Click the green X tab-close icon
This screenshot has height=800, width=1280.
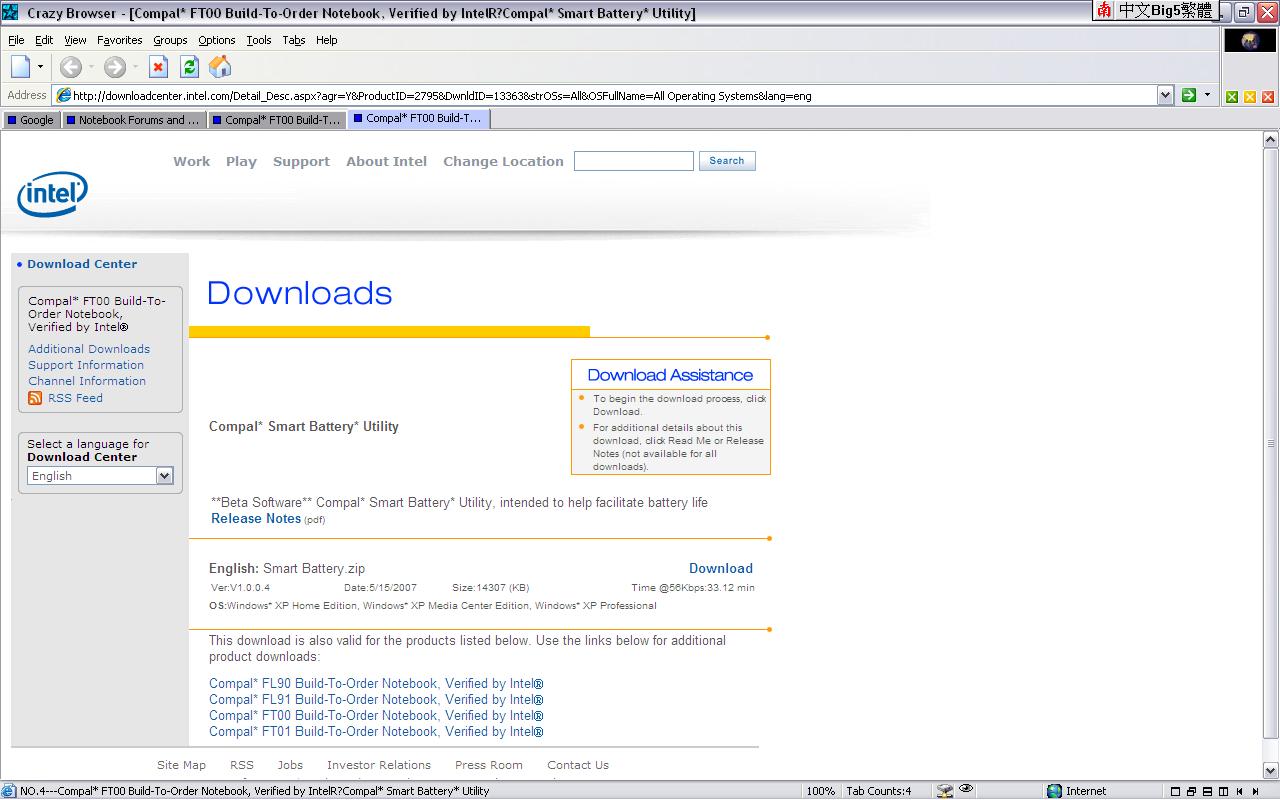(1232, 97)
